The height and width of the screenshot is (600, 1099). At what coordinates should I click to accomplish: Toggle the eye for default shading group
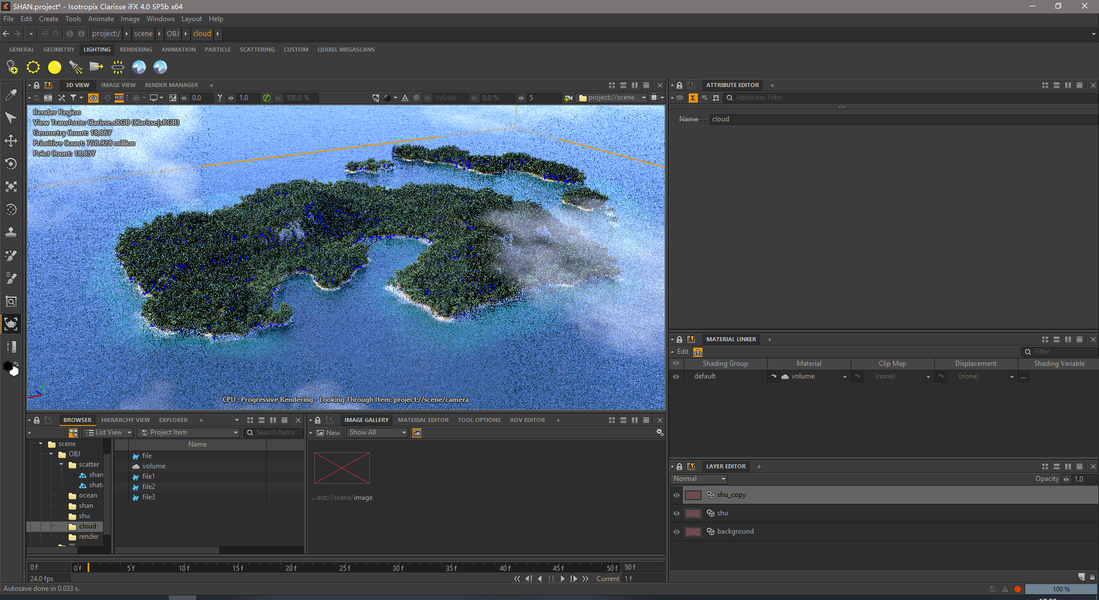tap(676, 377)
